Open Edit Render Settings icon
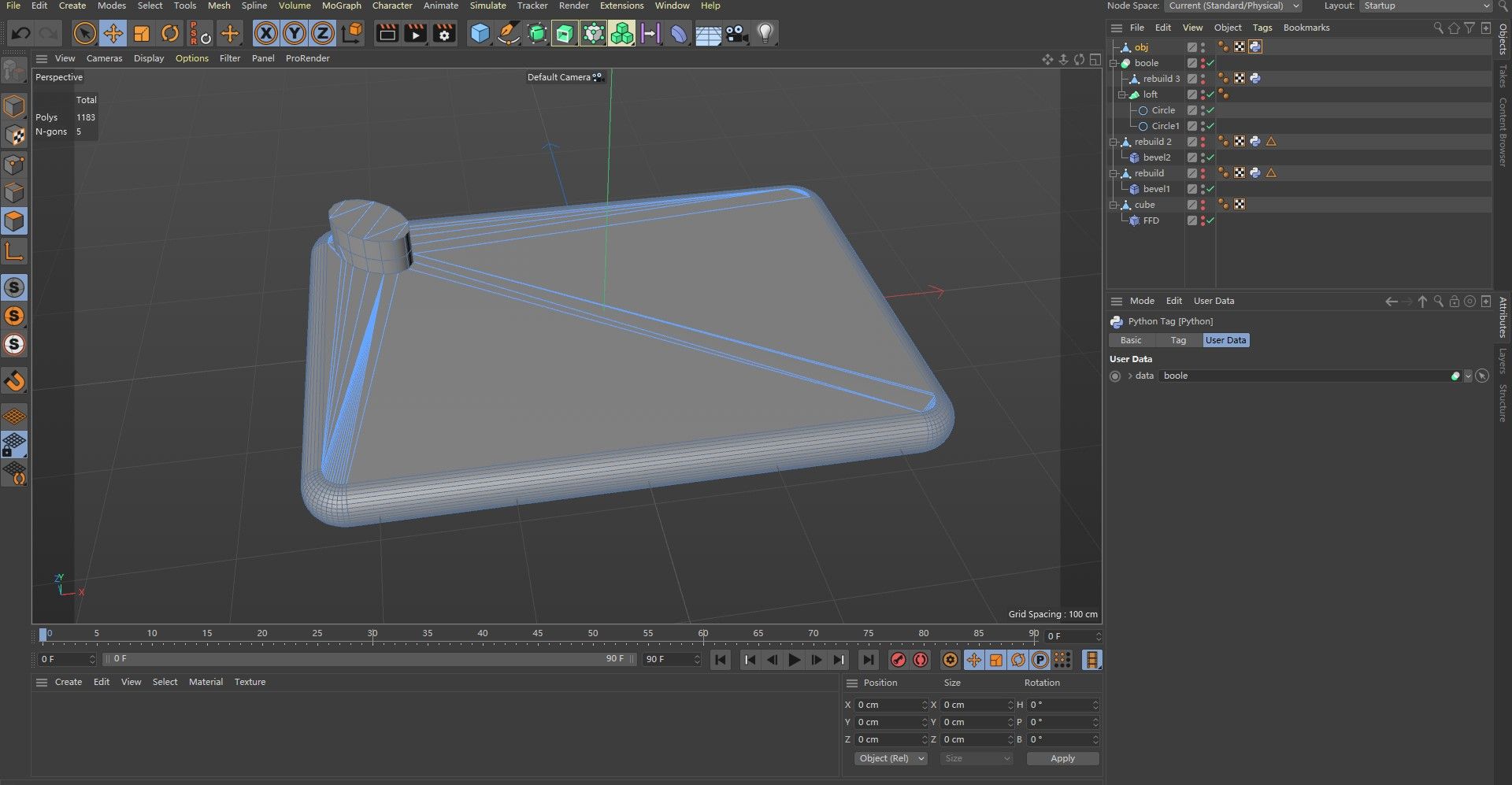1512x785 pixels. 444,33
